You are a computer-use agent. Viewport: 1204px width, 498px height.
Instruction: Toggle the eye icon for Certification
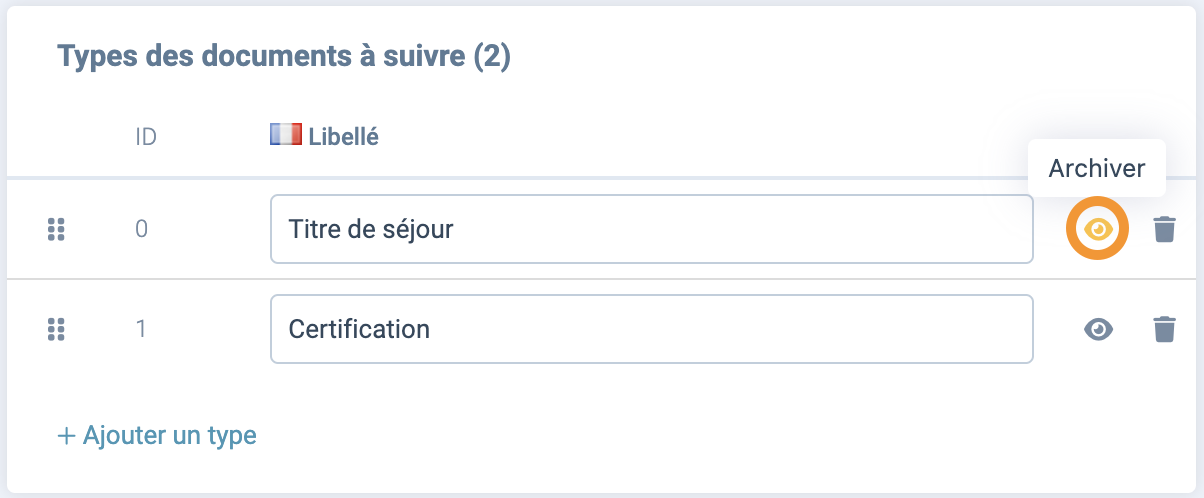[1098, 329]
